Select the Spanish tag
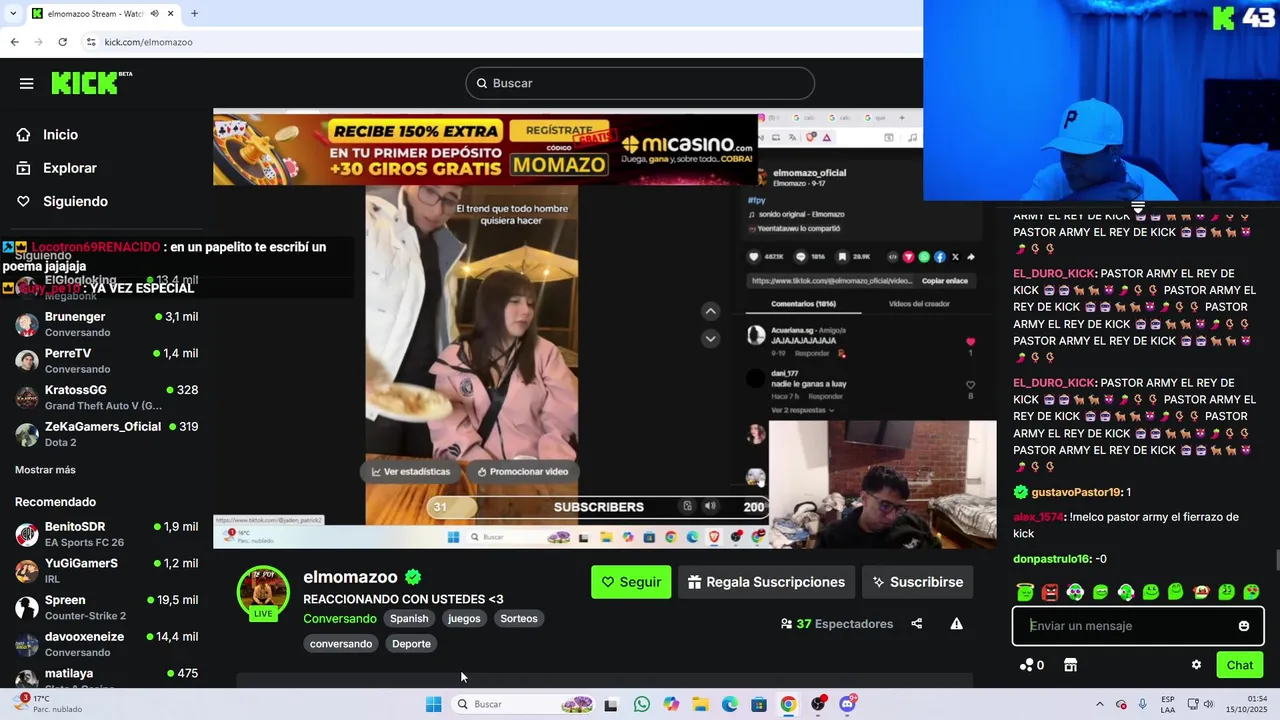The image size is (1280, 720). [409, 618]
